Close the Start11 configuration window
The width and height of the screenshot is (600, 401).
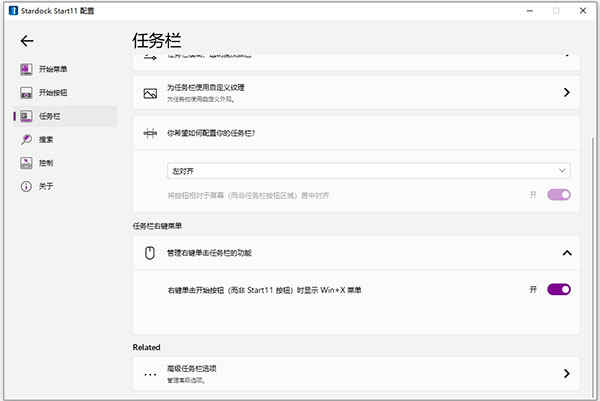point(583,11)
